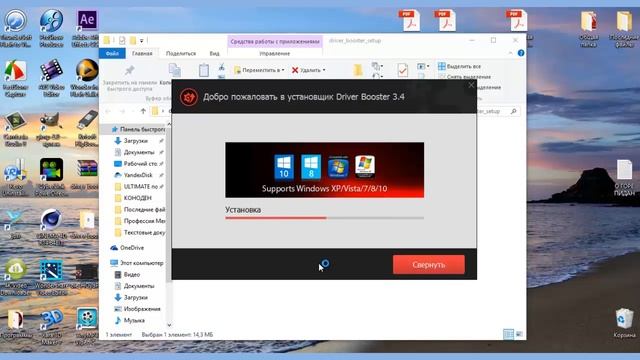Image resolution: width=640 pixels, height=360 pixels.
Task: Open Explorer help via question mark icon
Action: coord(521,53)
